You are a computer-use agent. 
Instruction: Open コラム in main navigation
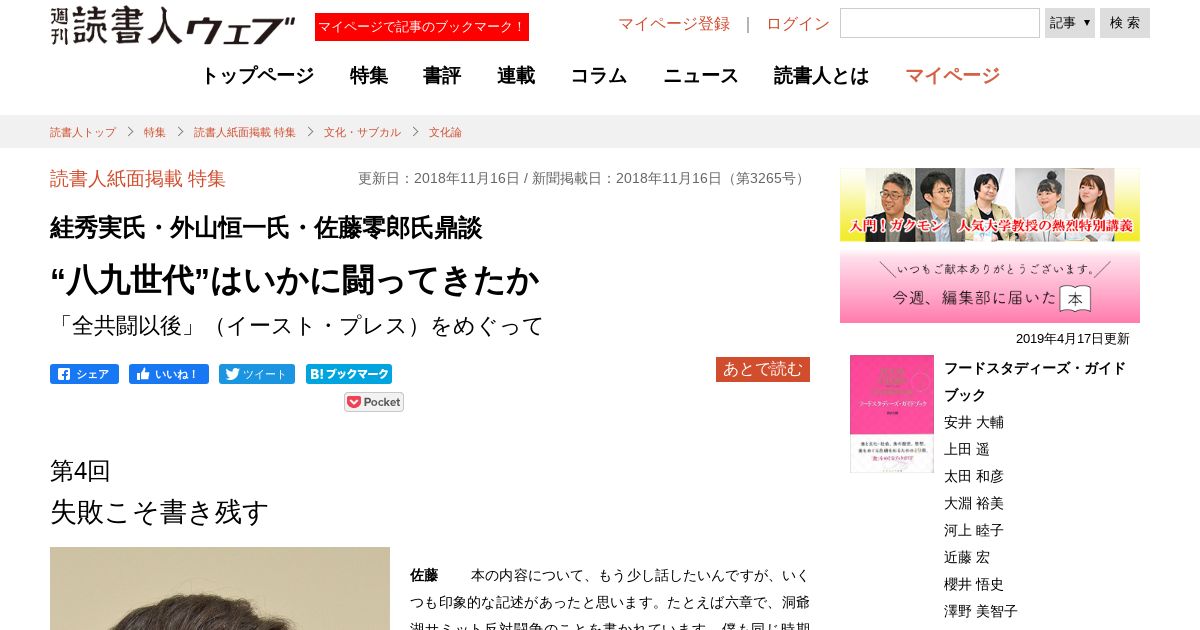tap(599, 75)
